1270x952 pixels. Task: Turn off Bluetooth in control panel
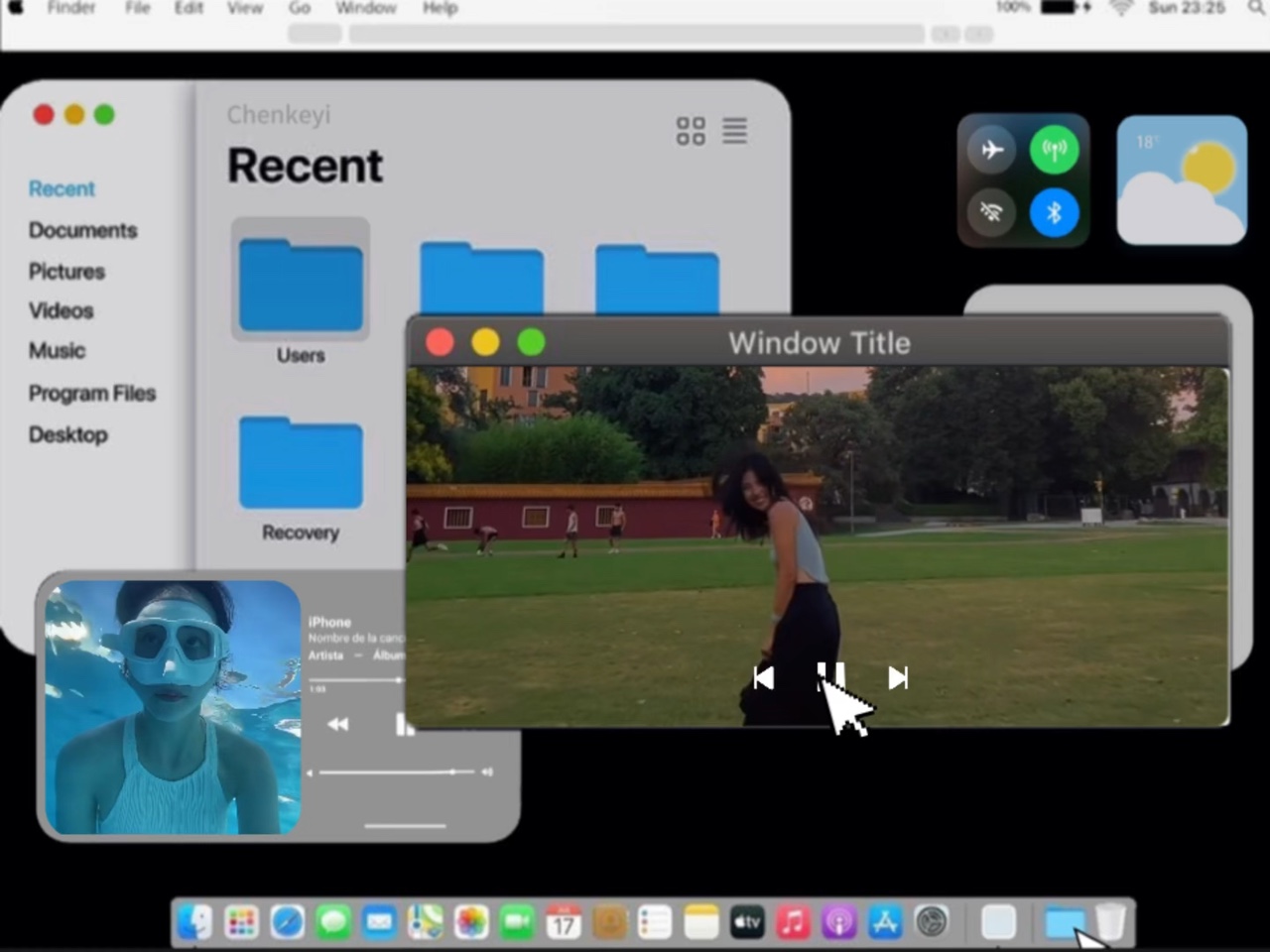pyautogui.click(x=1054, y=212)
